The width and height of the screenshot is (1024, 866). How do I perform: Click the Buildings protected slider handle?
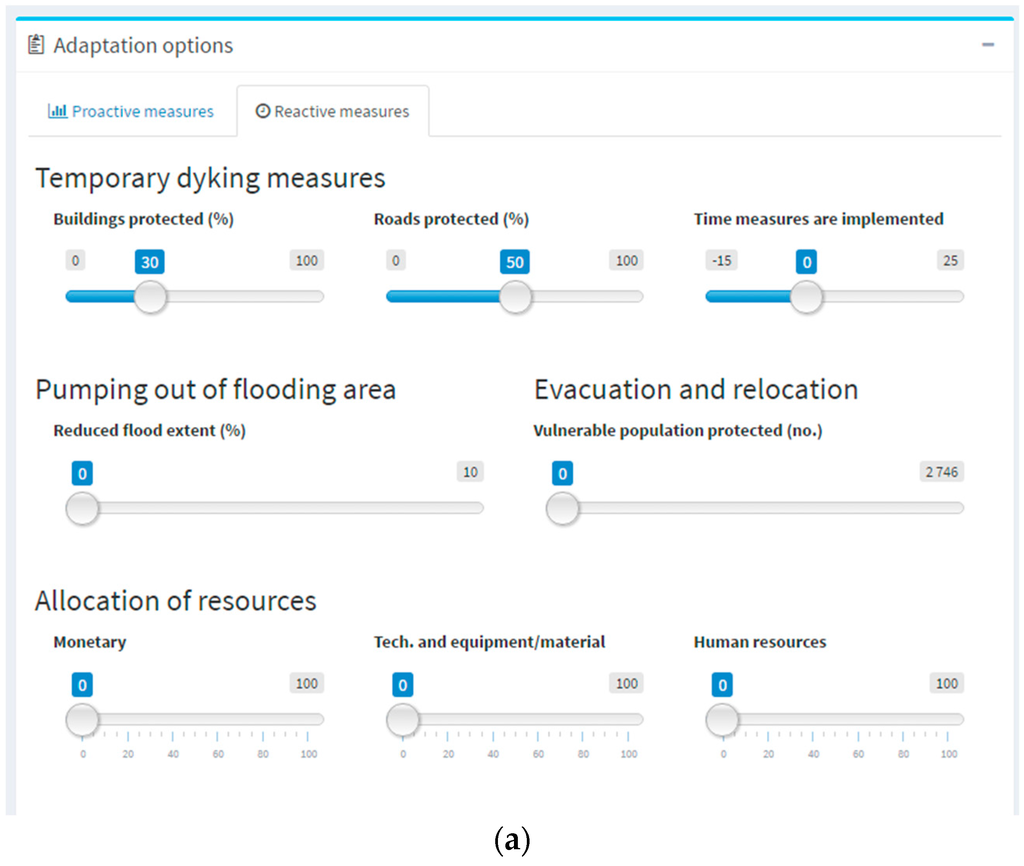point(150,296)
